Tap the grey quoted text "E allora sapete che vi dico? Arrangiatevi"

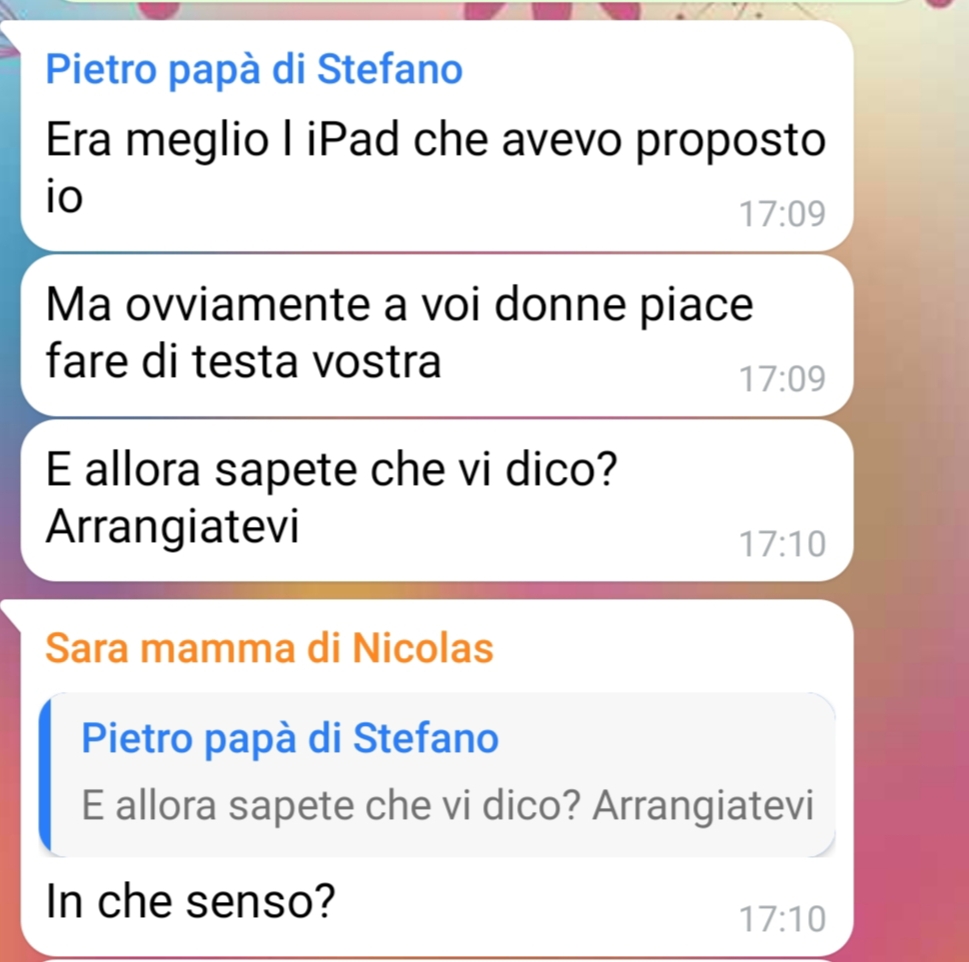tap(447, 806)
